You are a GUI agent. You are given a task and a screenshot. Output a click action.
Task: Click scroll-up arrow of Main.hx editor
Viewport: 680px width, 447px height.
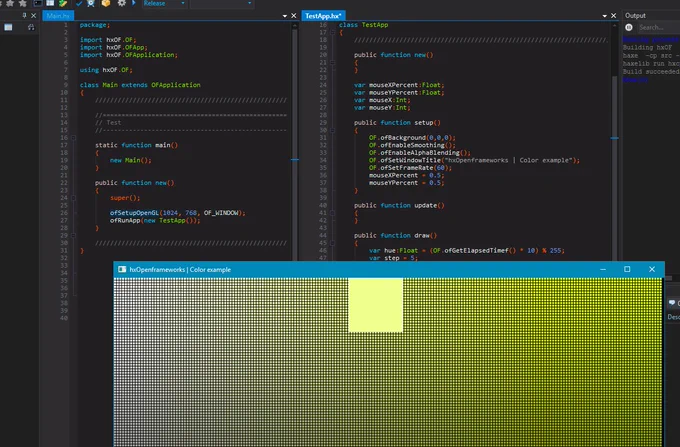[295, 26]
